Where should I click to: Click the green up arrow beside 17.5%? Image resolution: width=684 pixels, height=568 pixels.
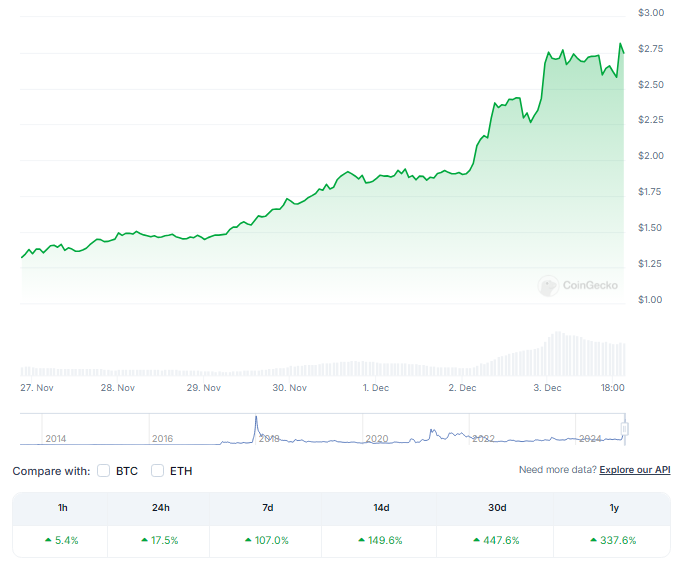click(145, 541)
